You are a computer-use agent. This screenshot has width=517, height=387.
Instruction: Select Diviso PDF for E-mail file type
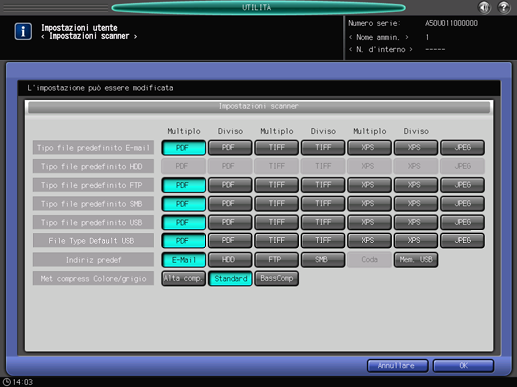230,148
